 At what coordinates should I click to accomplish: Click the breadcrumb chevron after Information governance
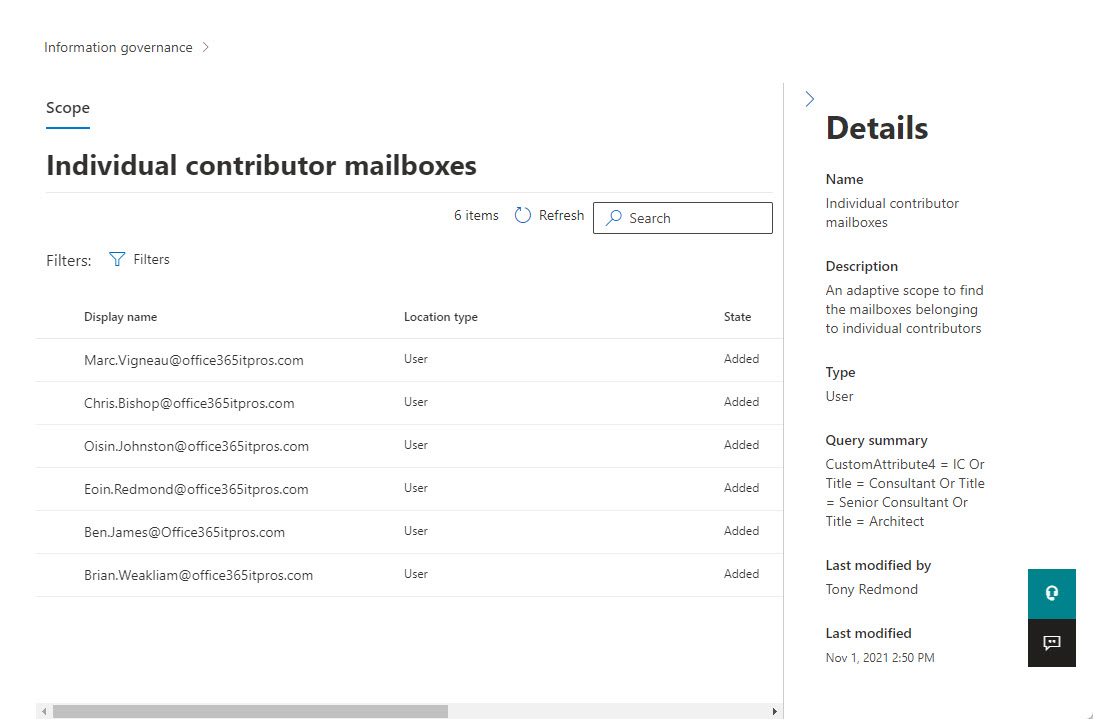[x=206, y=46]
